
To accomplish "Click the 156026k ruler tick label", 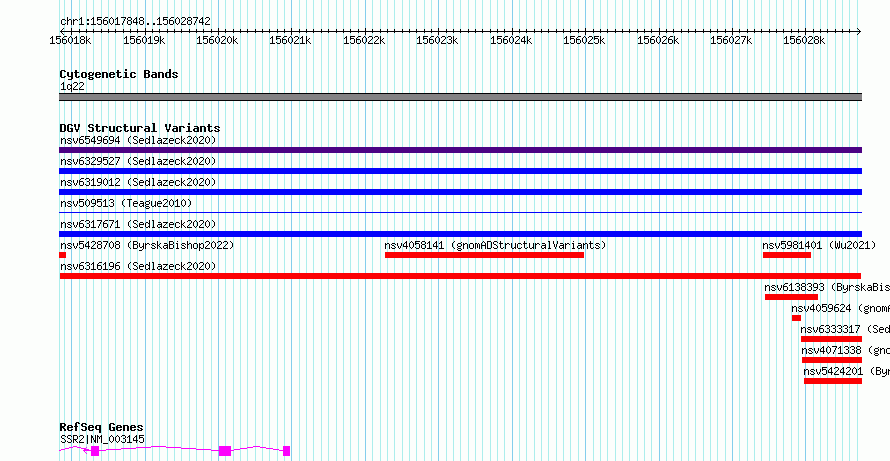I will [659, 40].
